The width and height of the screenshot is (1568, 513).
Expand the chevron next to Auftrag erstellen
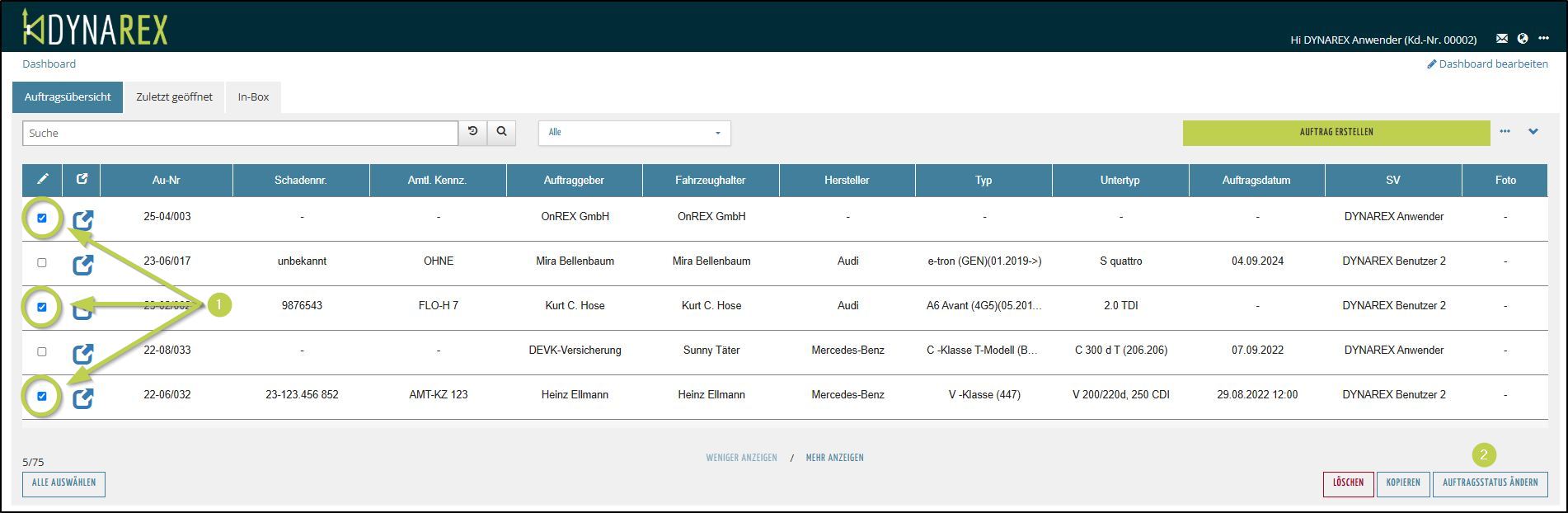click(x=1533, y=132)
